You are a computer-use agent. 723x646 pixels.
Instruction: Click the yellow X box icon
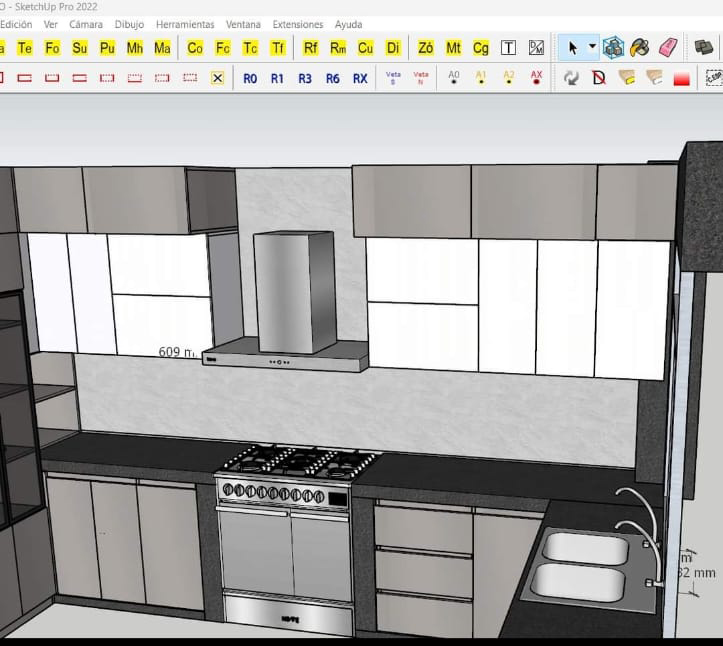tap(216, 77)
